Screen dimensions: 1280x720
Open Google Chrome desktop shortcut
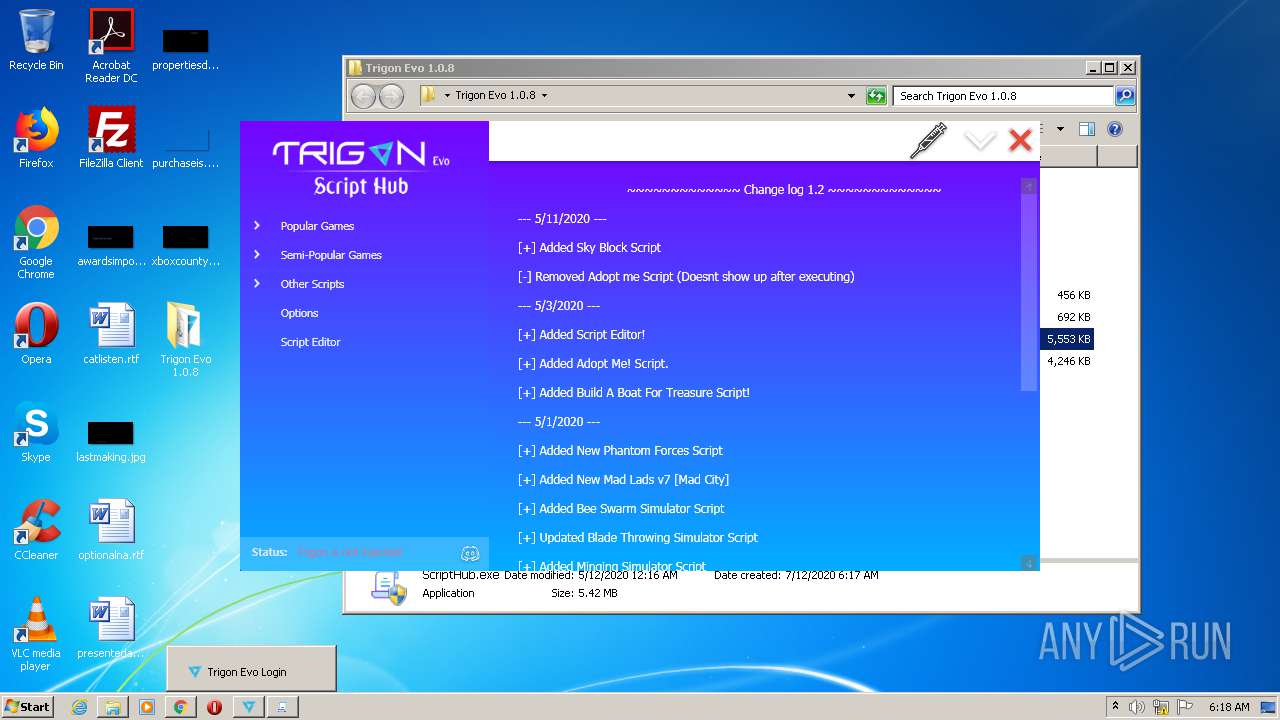[36, 242]
